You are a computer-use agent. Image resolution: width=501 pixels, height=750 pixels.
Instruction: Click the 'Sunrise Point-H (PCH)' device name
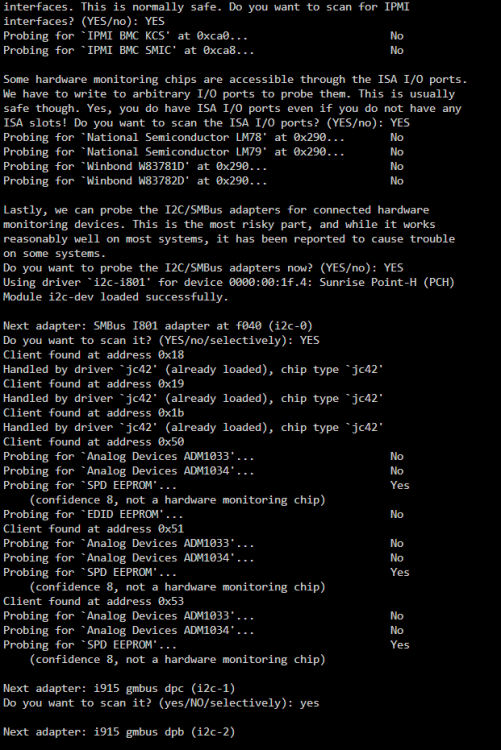(x=387, y=282)
